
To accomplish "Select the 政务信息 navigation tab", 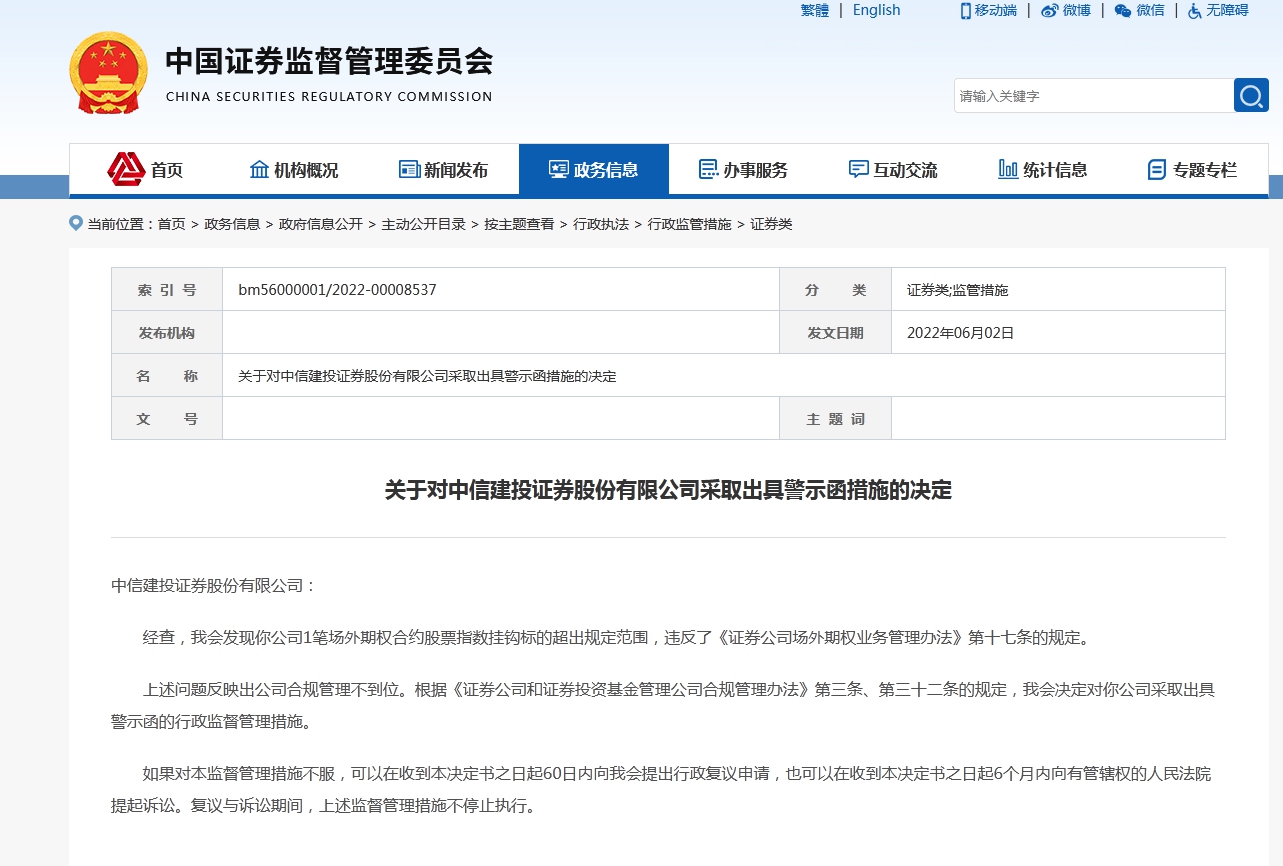I will pos(594,170).
